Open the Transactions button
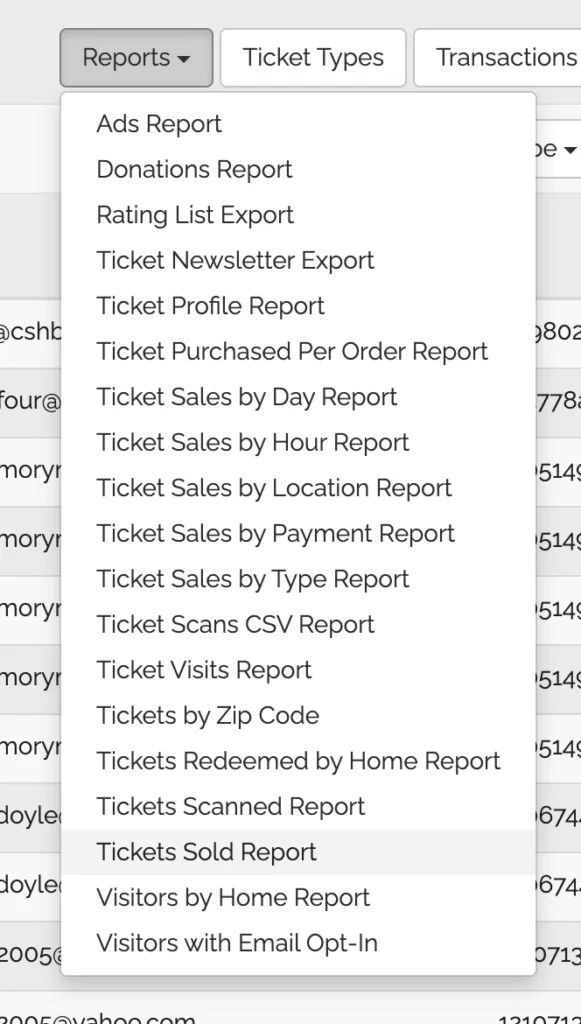The width and height of the screenshot is (581, 1024). 497,57
